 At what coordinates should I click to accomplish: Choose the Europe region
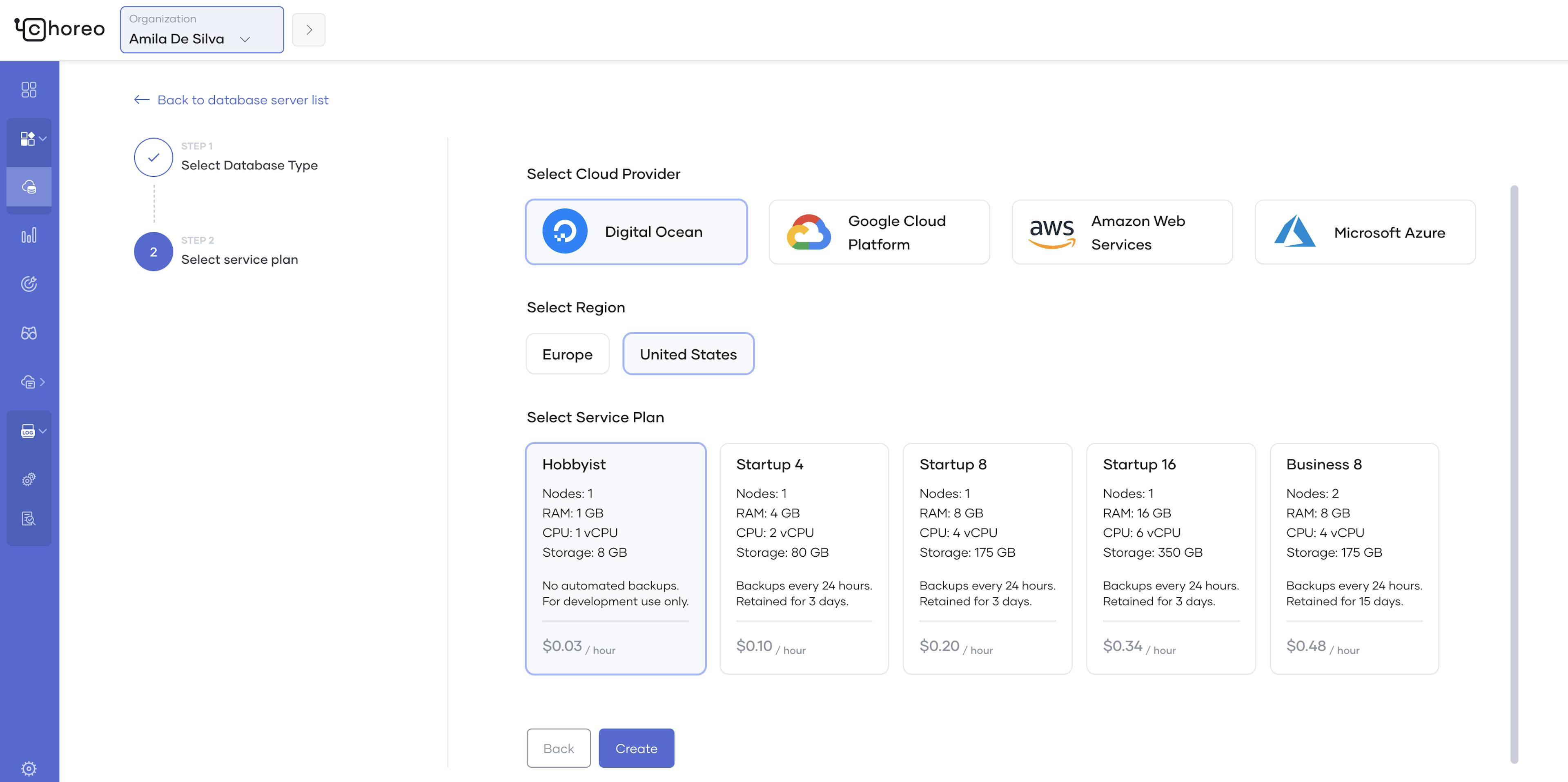pos(567,353)
